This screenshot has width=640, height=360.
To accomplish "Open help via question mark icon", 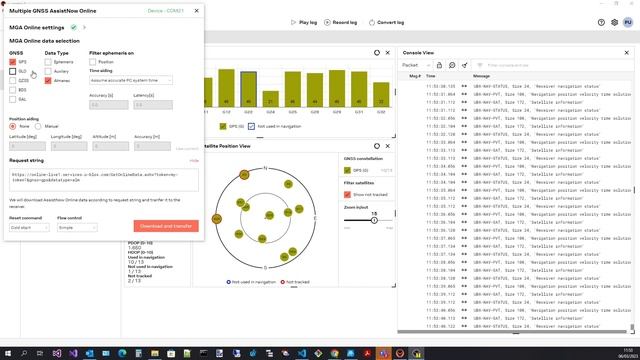I will tap(601, 22).
